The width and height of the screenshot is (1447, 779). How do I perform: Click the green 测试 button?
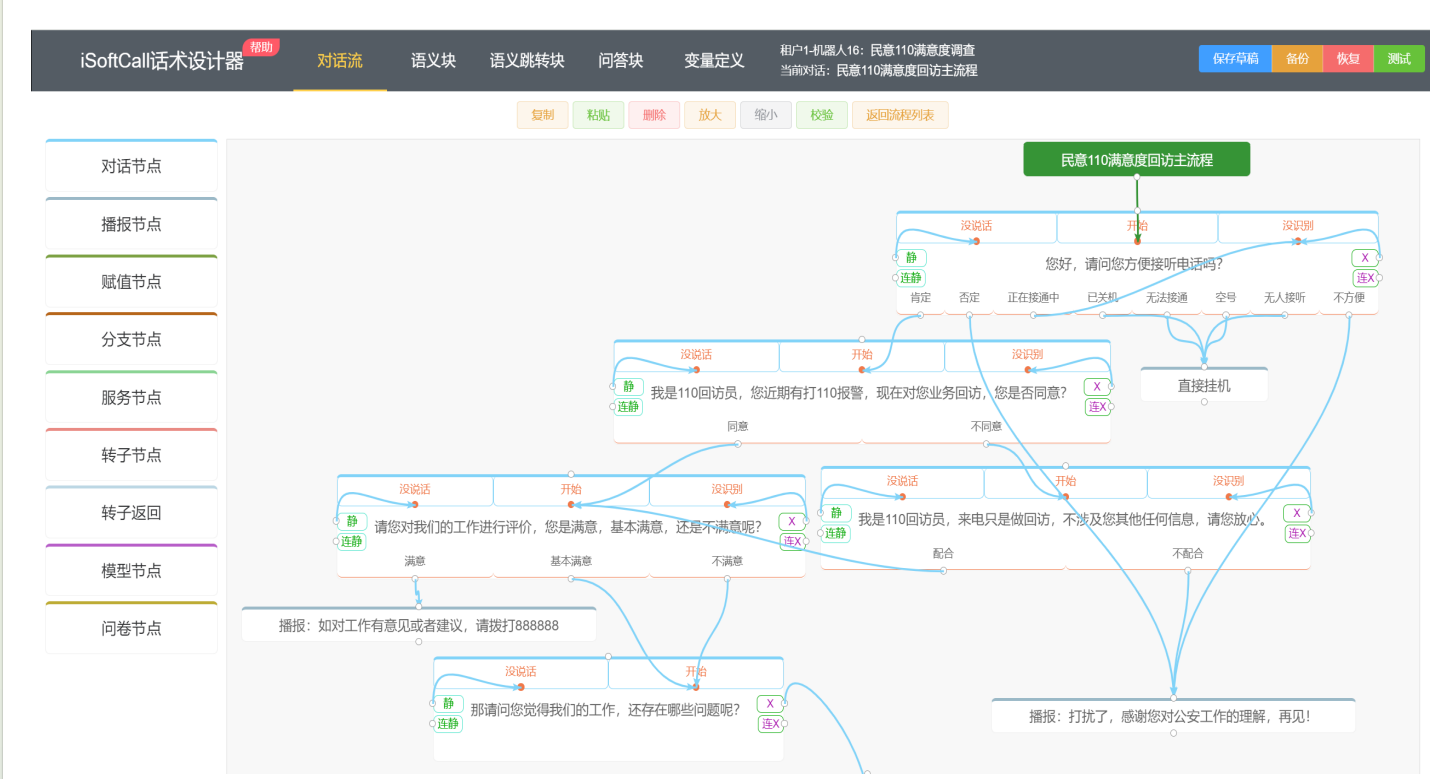(x=1399, y=59)
